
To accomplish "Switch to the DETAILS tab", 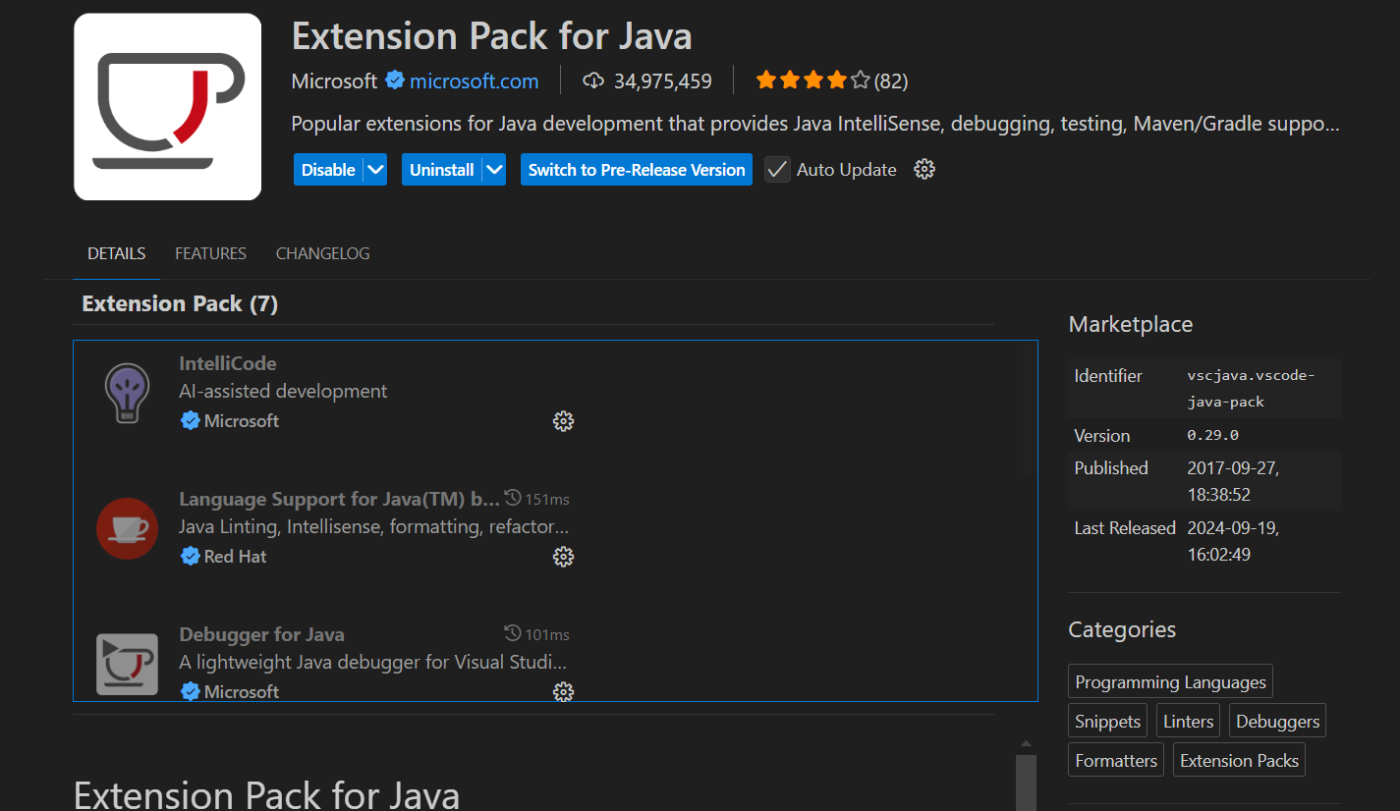I will (116, 253).
